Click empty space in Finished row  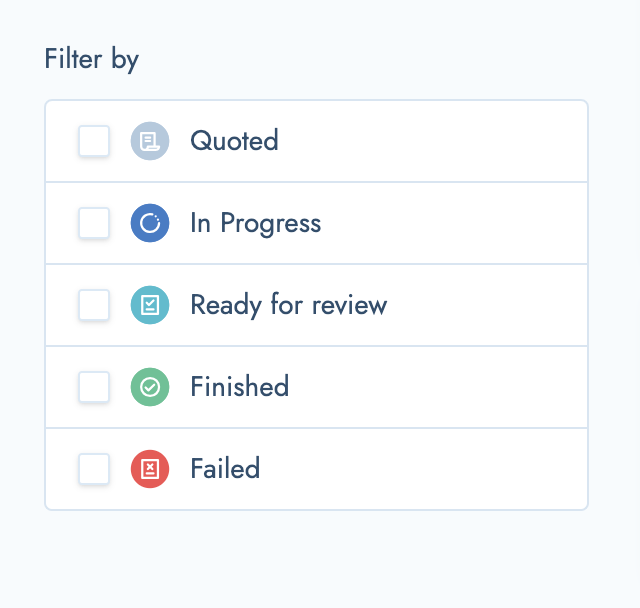(x=437, y=387)
